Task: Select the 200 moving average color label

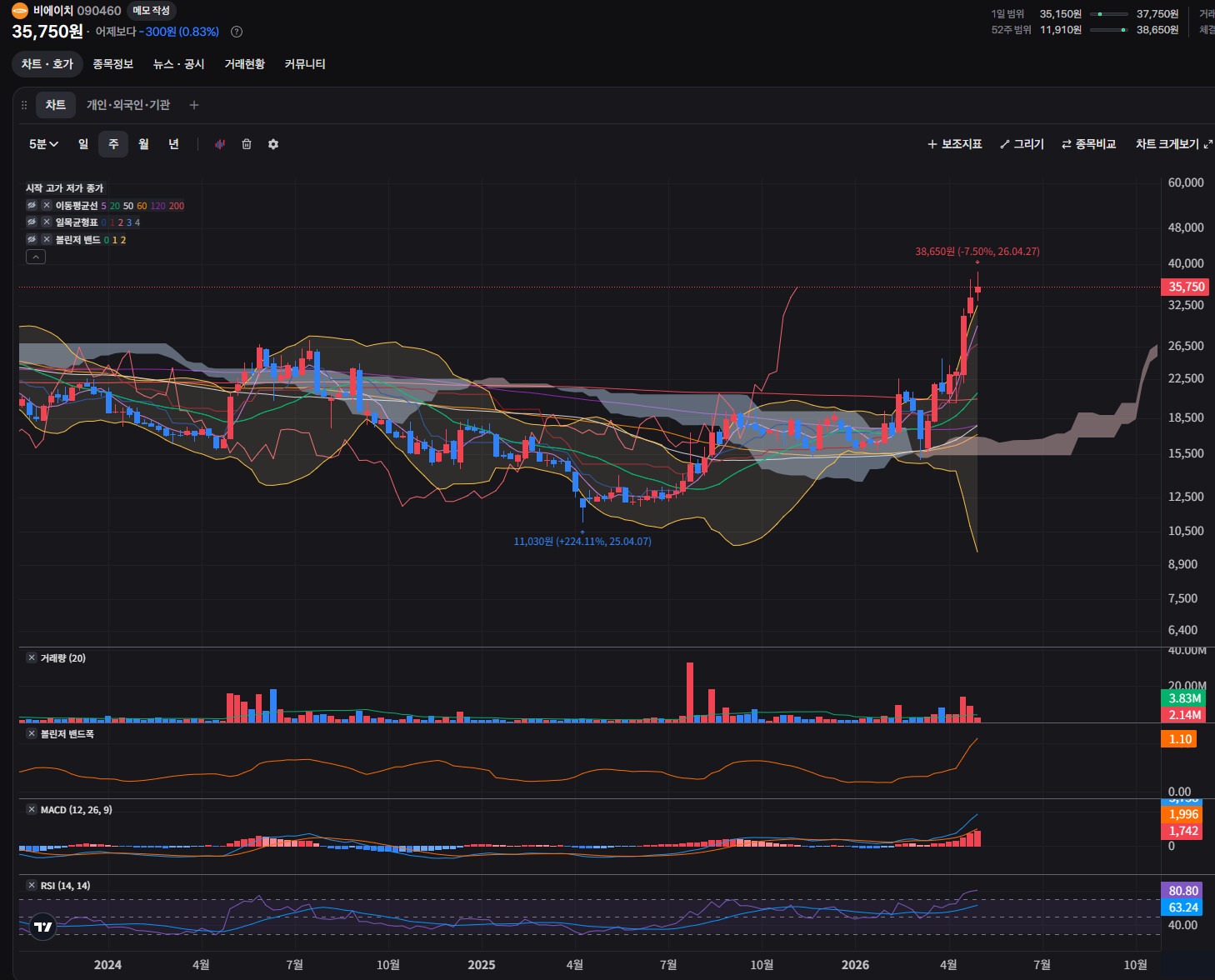Action: (177, 206)
